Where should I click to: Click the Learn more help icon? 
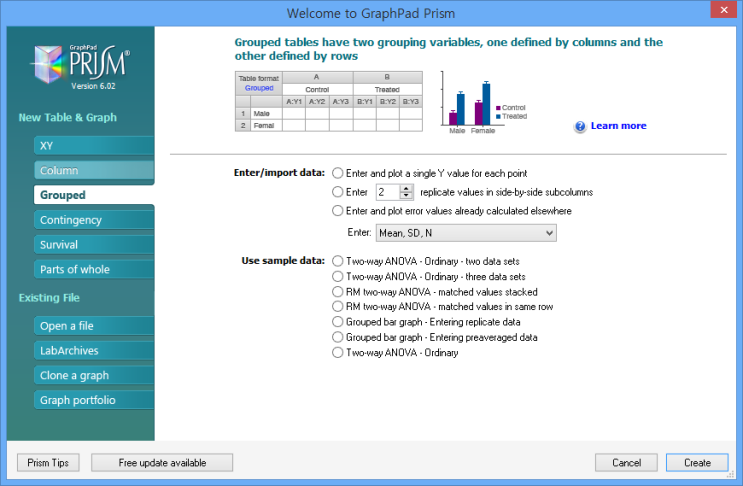coord(580,126)
